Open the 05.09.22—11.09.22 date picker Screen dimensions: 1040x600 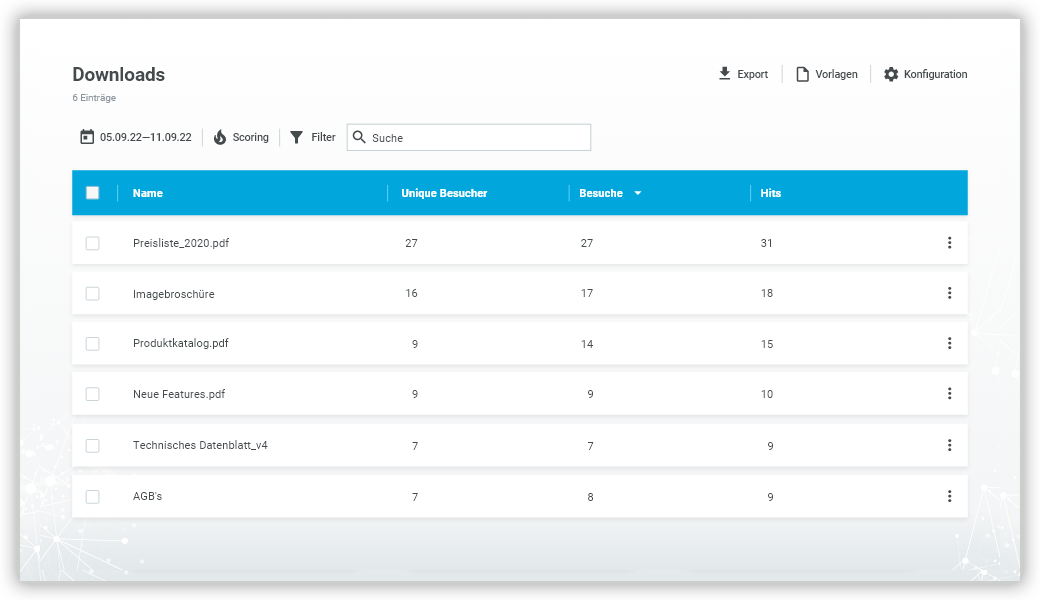(146, 137)
